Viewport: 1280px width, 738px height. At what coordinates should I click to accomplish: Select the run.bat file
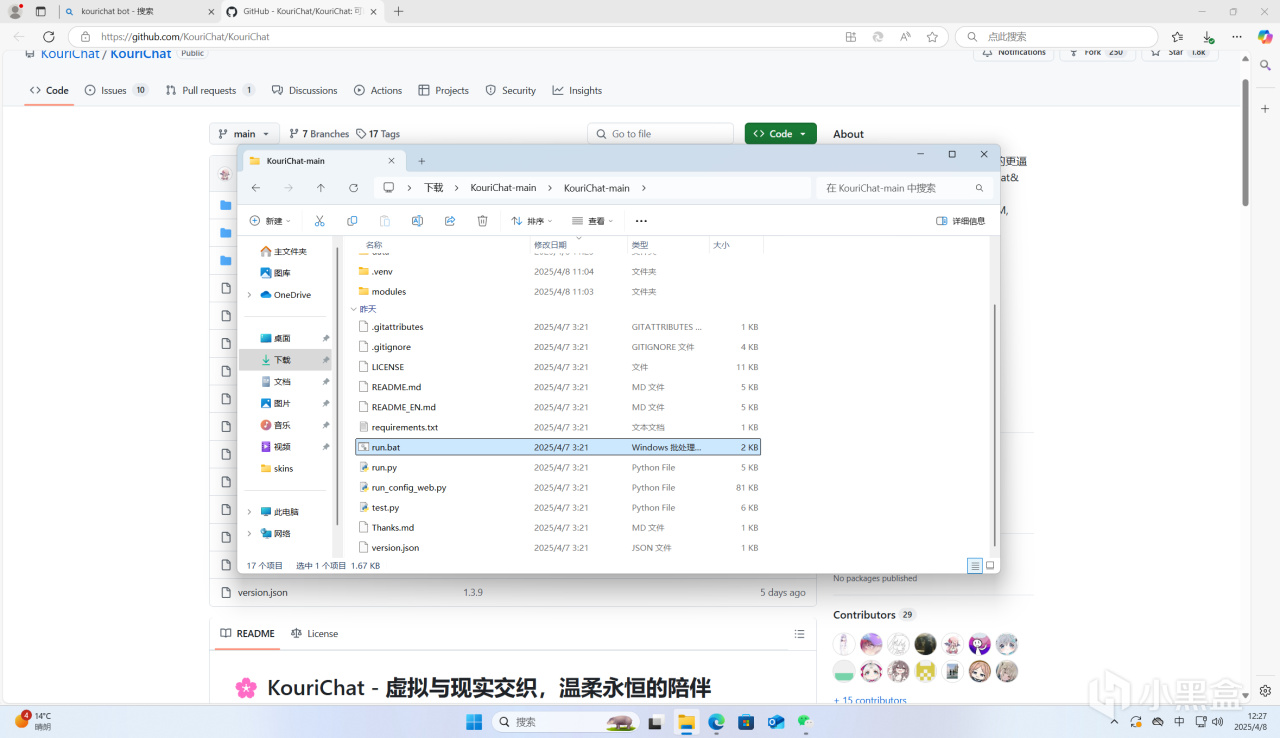click(x=558, y=447)
